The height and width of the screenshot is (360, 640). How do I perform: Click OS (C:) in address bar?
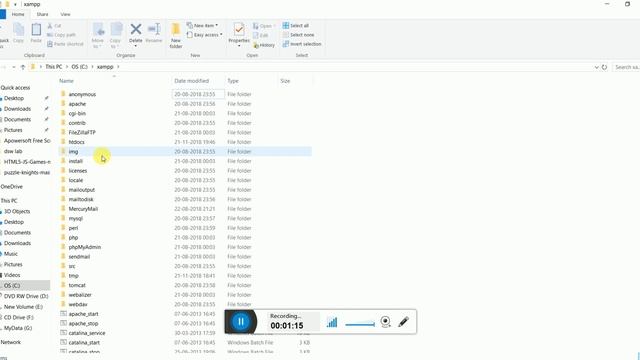coord(80,67)
